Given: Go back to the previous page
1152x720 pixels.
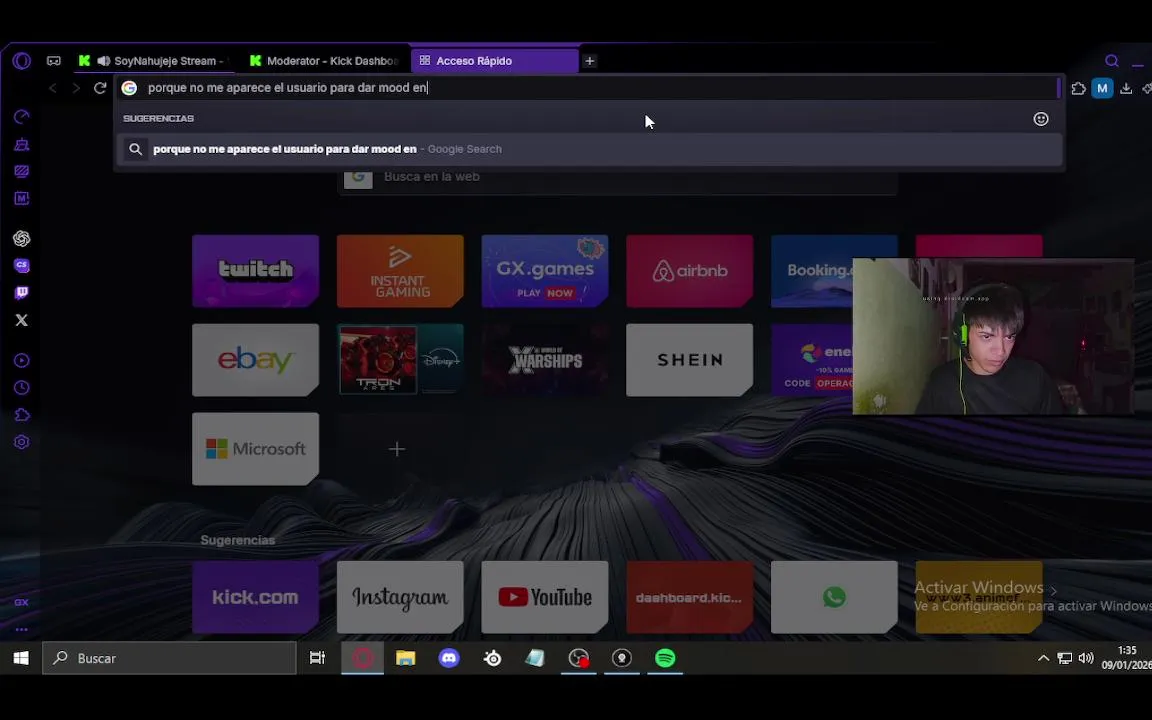Looking at the screenshot, I should 52,88.
